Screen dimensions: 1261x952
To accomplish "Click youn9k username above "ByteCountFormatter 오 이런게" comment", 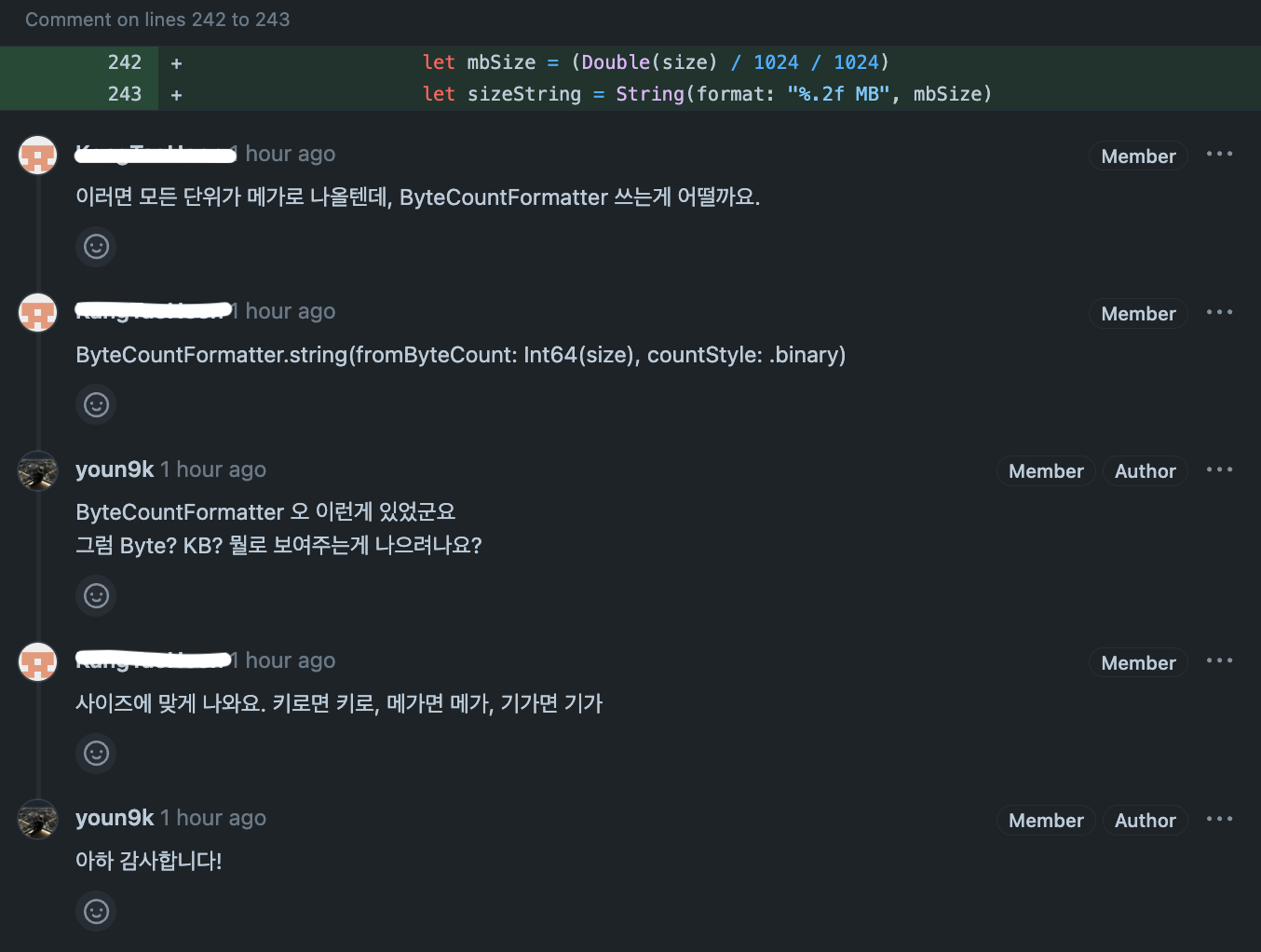I will point(115,469).
